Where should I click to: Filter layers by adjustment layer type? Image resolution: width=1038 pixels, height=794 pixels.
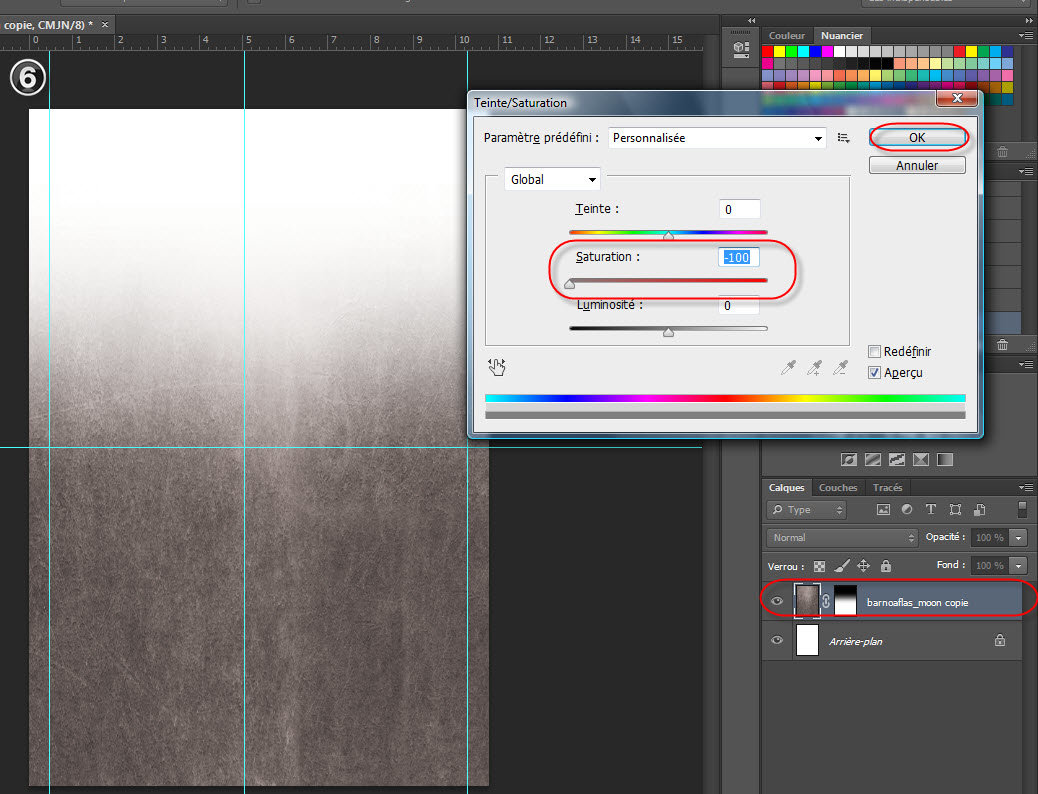907,510
